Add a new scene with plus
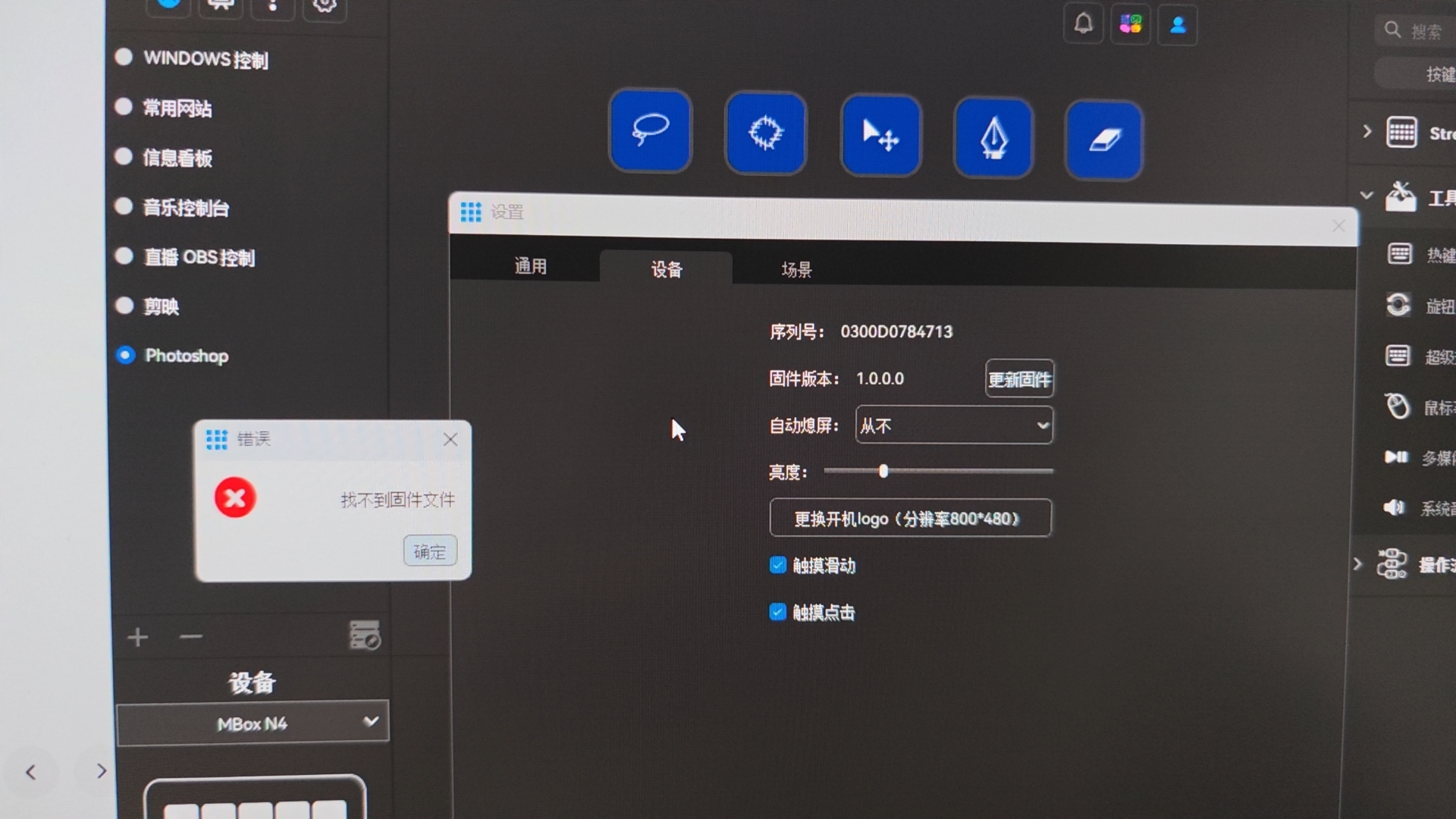The image size is (1456, 819). 137,637
